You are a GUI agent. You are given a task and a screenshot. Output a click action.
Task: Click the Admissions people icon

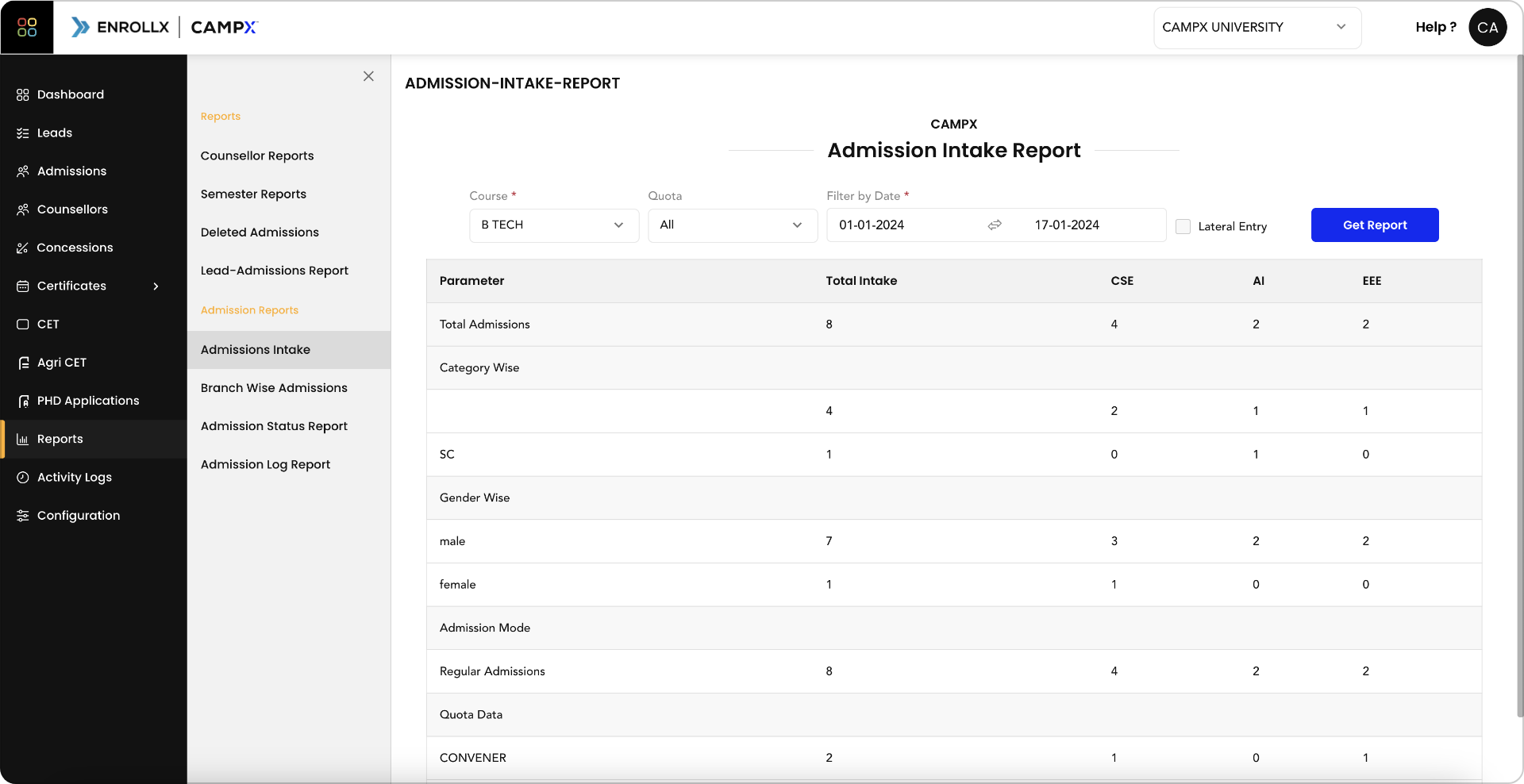tap(22, 171)
